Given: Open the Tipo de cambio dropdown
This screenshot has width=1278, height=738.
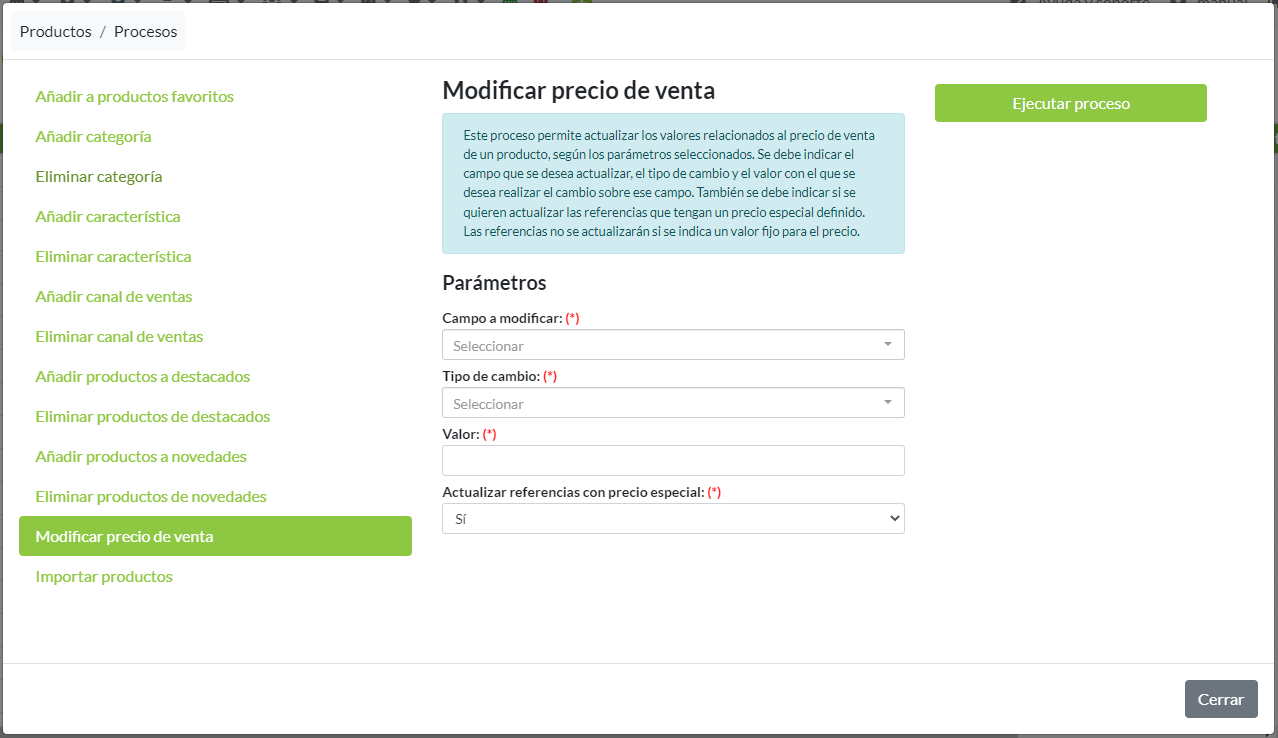Looking at the screenshot, I should point(672,402).
